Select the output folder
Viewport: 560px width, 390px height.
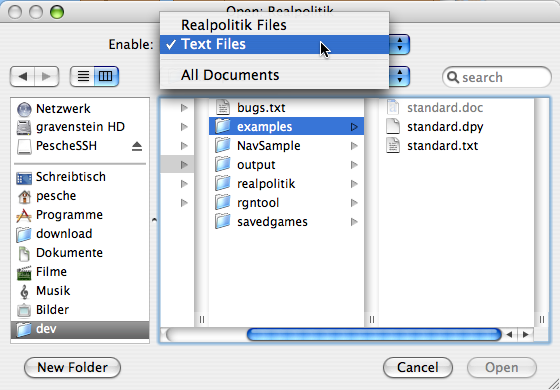point(286,165)
